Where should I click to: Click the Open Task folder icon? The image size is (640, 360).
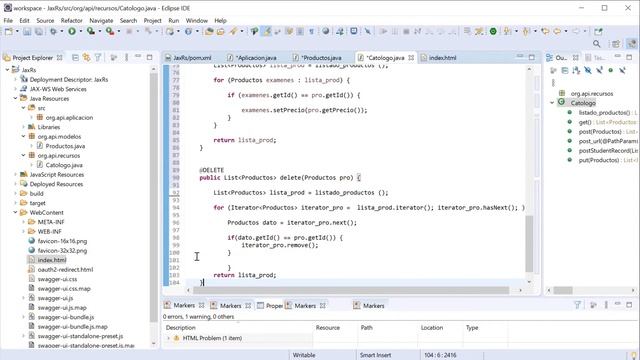[220, 31]
